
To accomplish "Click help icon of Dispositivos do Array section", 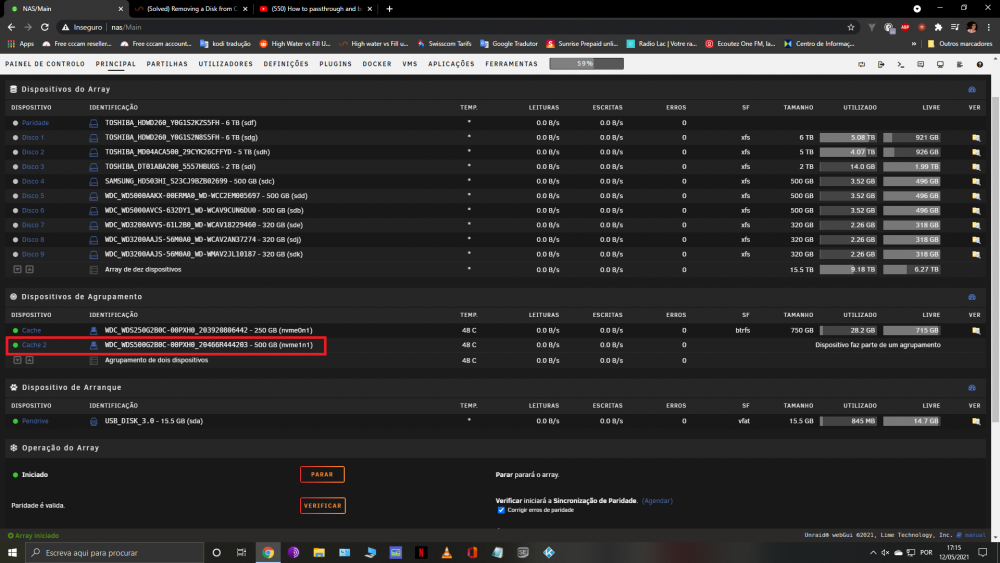I will pos(972,90).
